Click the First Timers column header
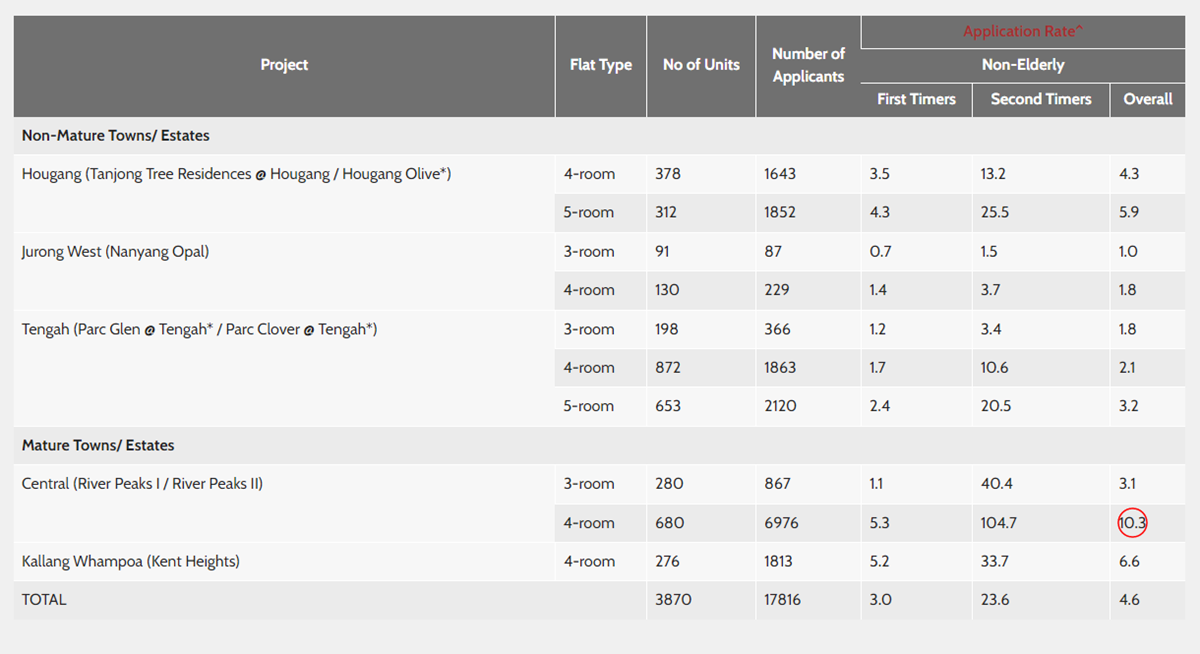1200x654 pixels. 916,99
